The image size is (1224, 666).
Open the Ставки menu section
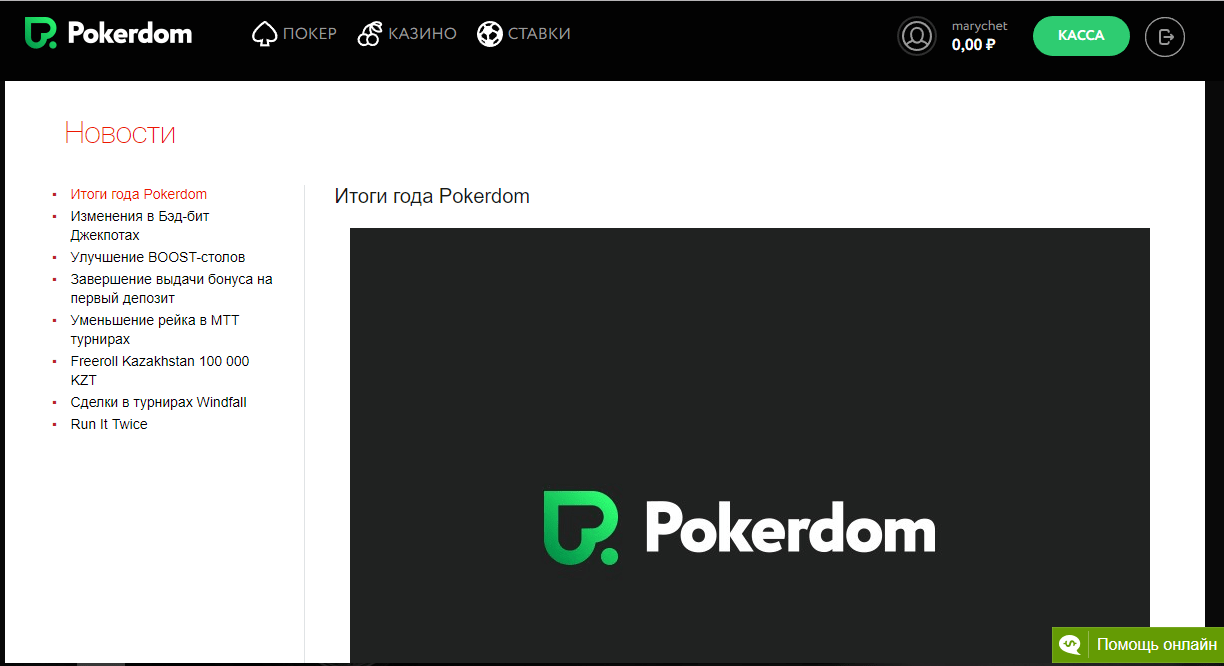coord(539,34)
